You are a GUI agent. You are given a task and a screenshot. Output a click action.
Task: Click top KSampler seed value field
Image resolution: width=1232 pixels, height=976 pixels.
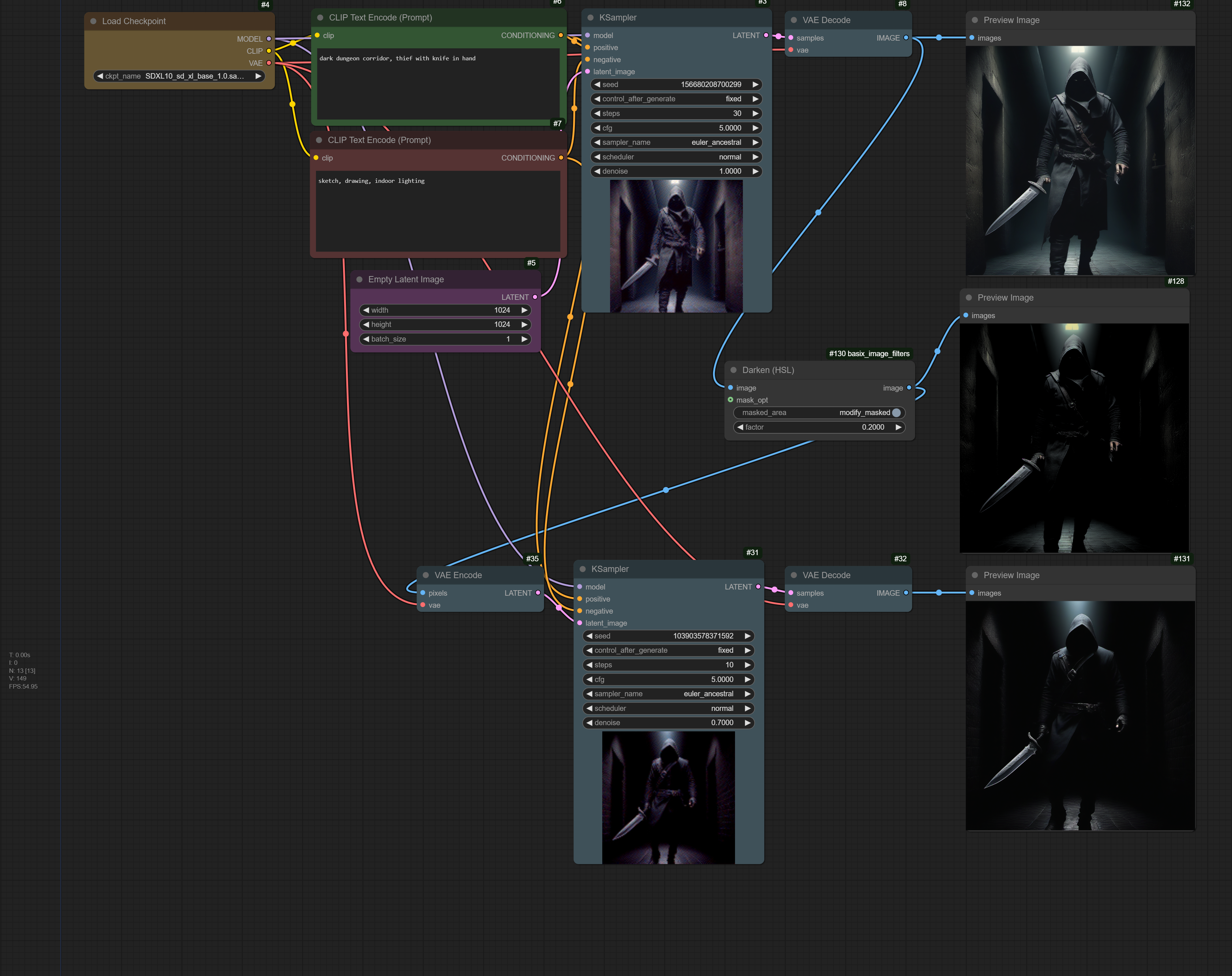(x=677, y=84)
